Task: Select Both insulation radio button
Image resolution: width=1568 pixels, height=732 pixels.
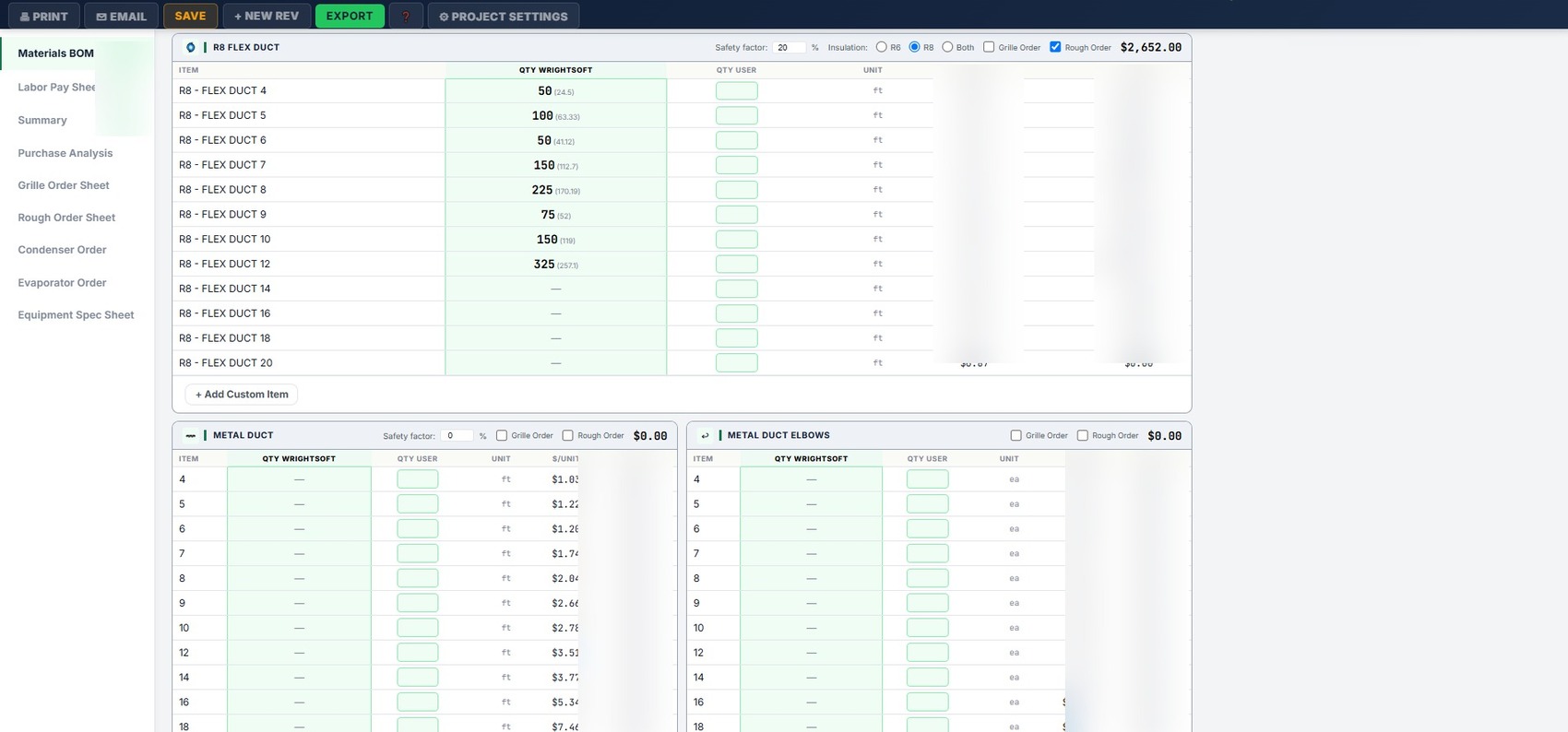Action: coord(947,47)
